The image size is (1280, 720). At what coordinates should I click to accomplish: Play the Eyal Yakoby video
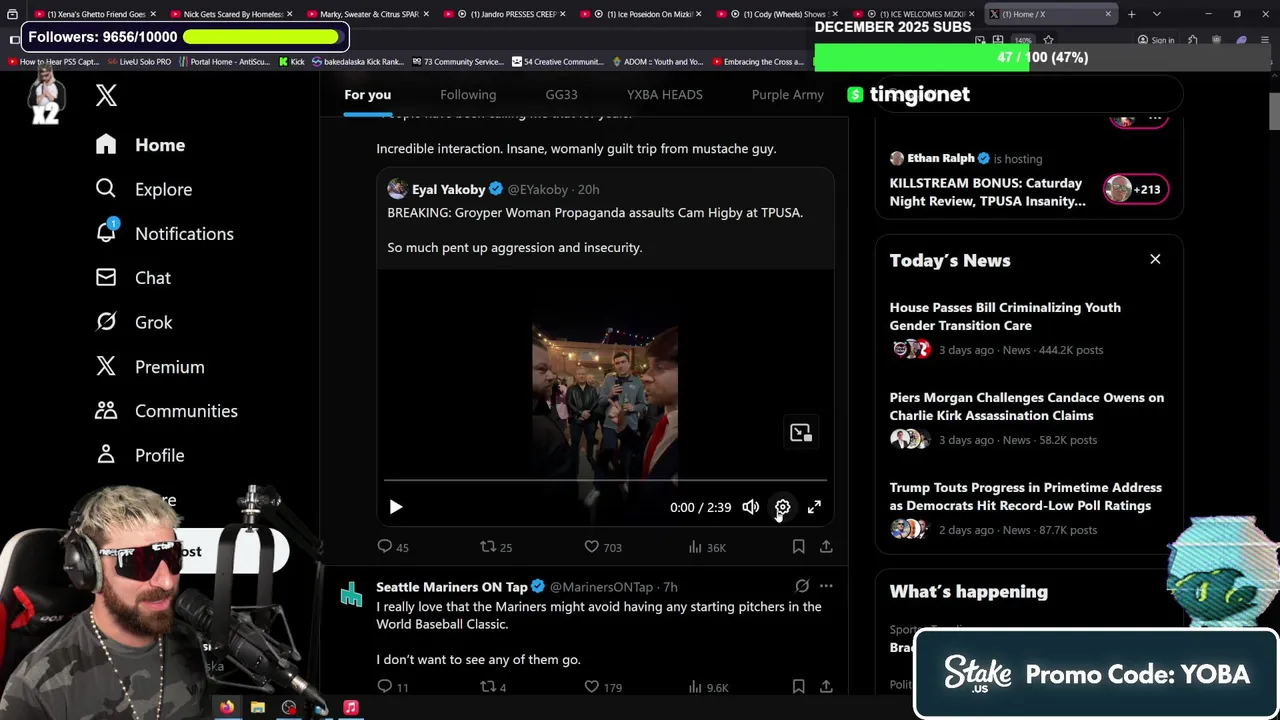point(396,507)
